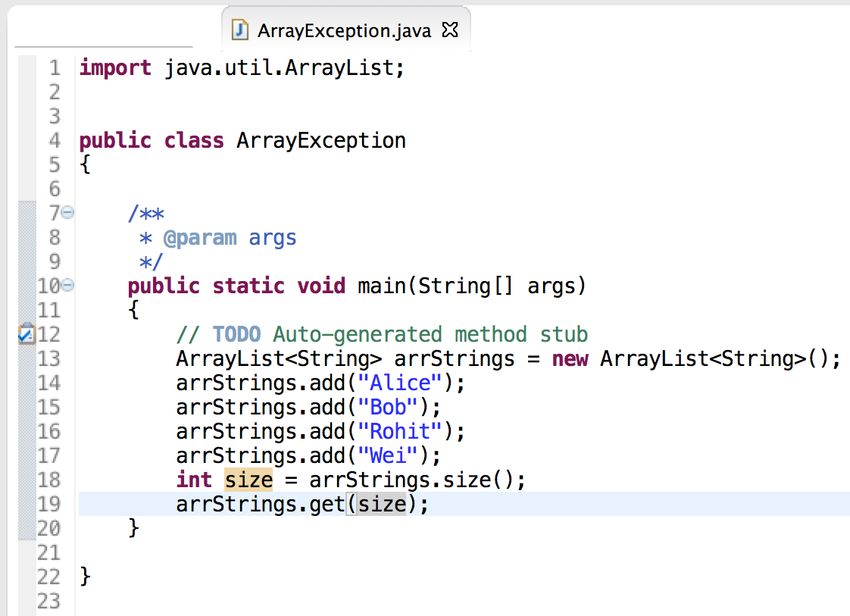Click "new" keyword on line 13
Screen dimensions: 850x616
click(570, 359)
